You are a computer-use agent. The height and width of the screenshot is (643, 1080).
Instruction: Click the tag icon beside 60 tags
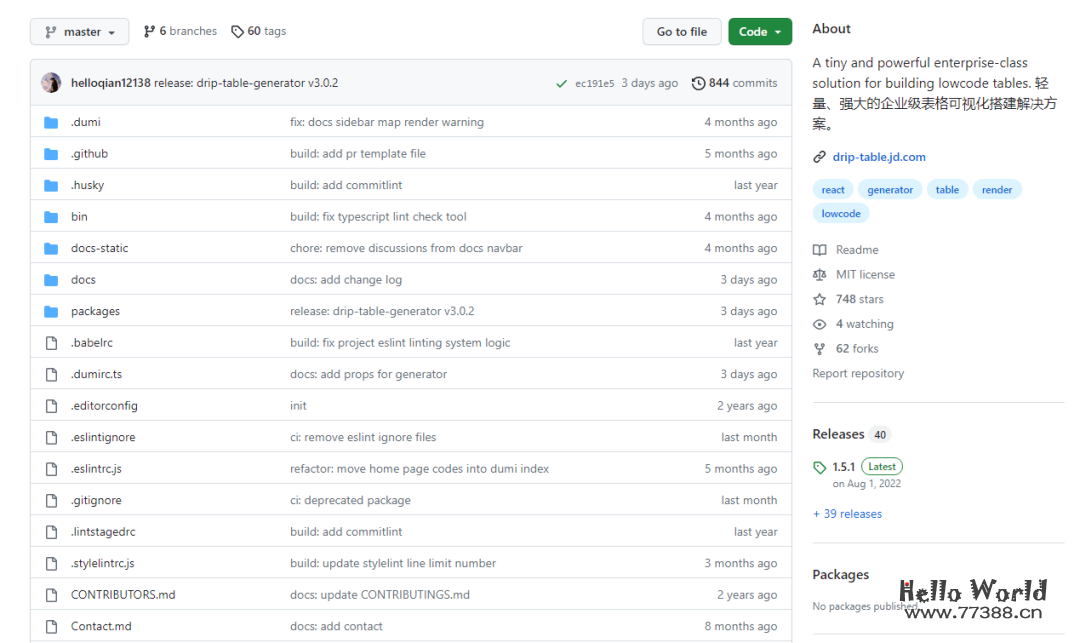click(x=237, y=32)
